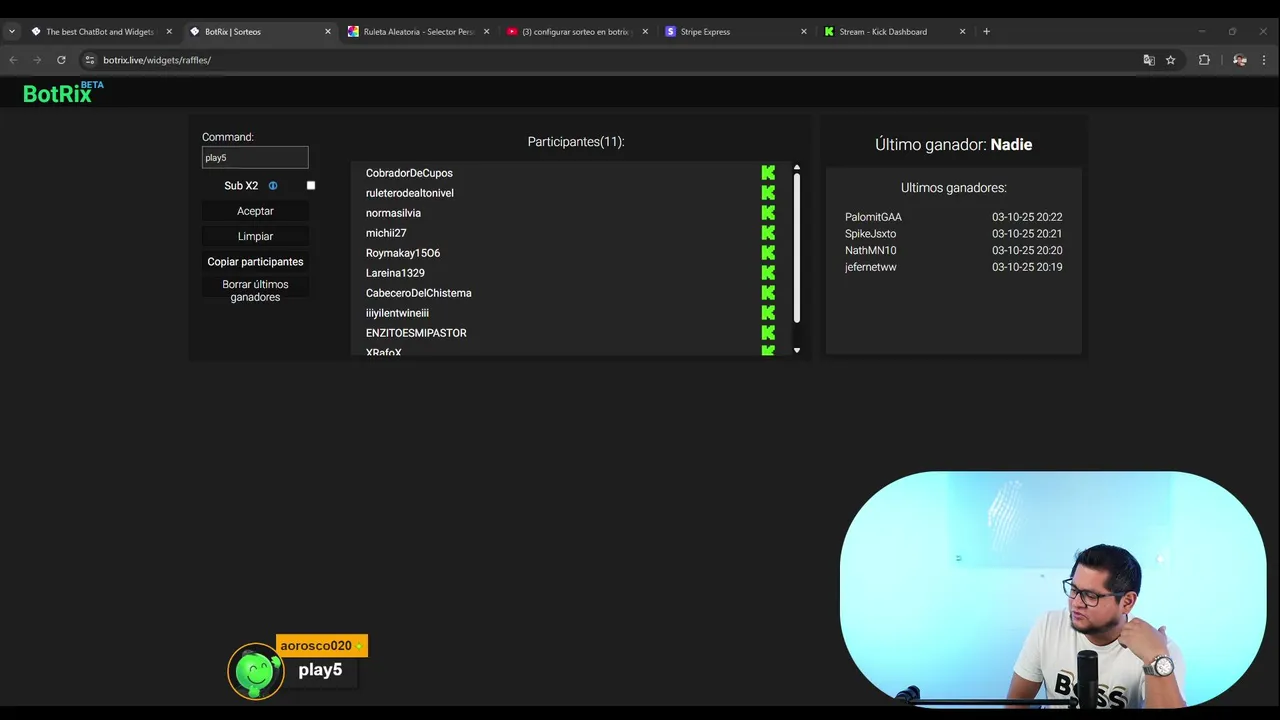This screenshot has width=1280, height=720.
Task: Click the Último ganador: Nadie heading
Action: click(953, 145)
